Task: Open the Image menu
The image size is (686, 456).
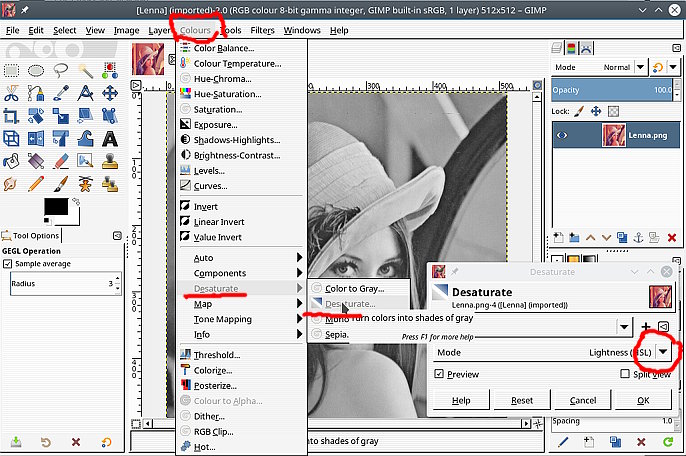Action: tap(126, 30)
